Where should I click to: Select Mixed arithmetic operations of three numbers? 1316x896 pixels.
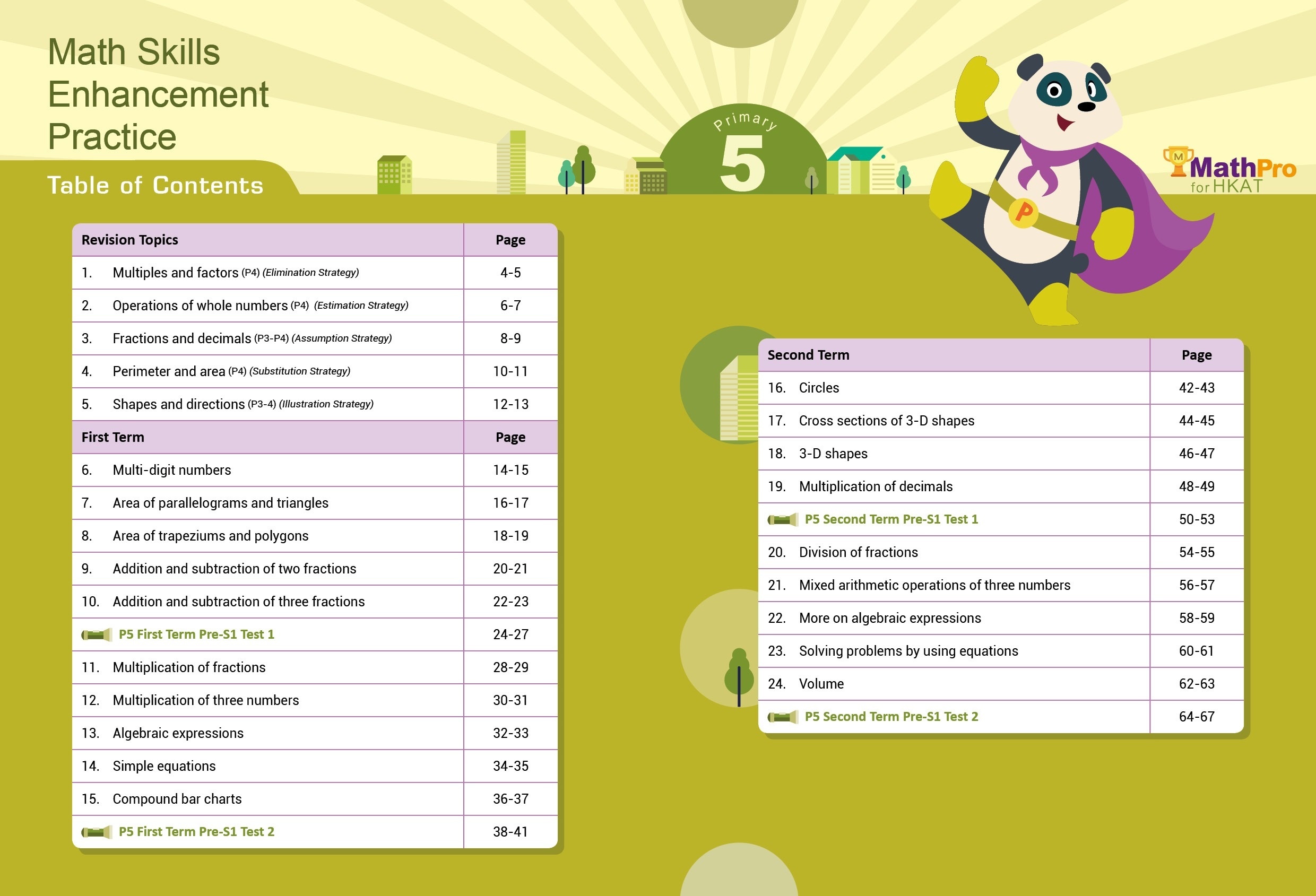935,585
